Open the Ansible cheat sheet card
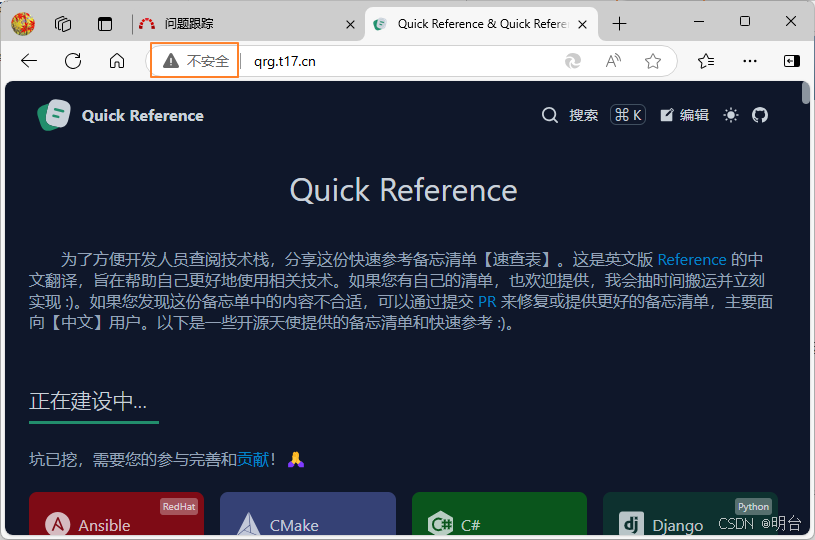Viewport: 815px width, 540px height. (116, 513)
